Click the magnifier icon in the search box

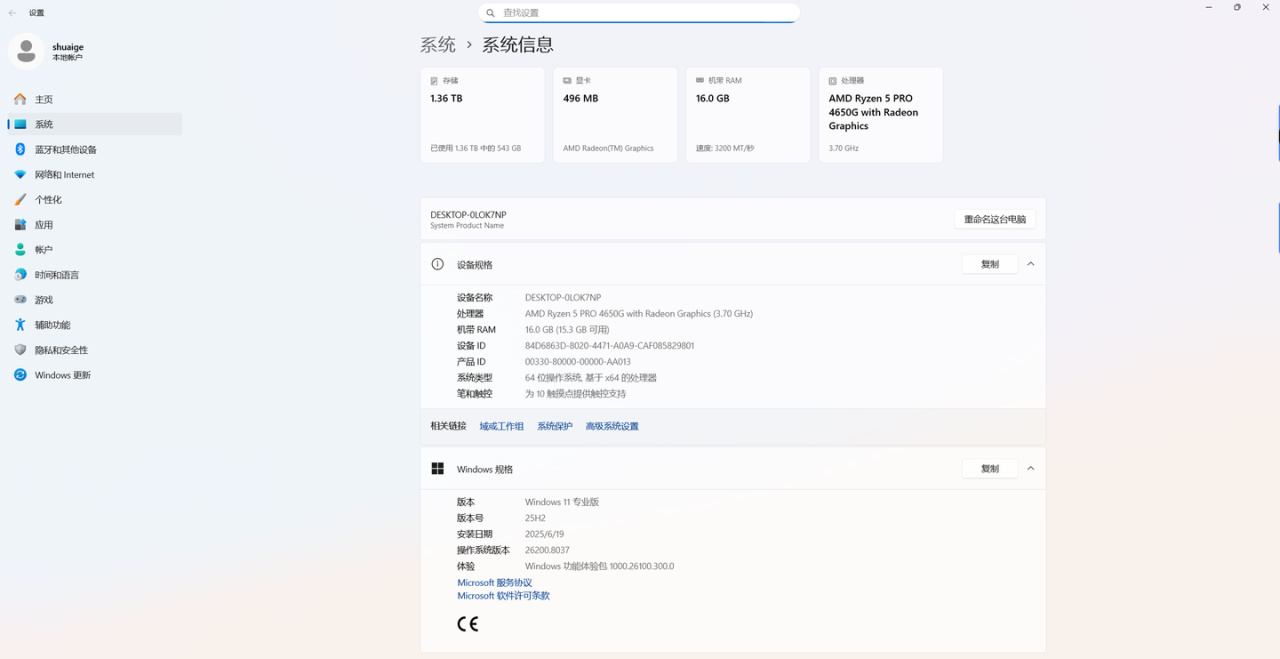[x=490, y=13]
